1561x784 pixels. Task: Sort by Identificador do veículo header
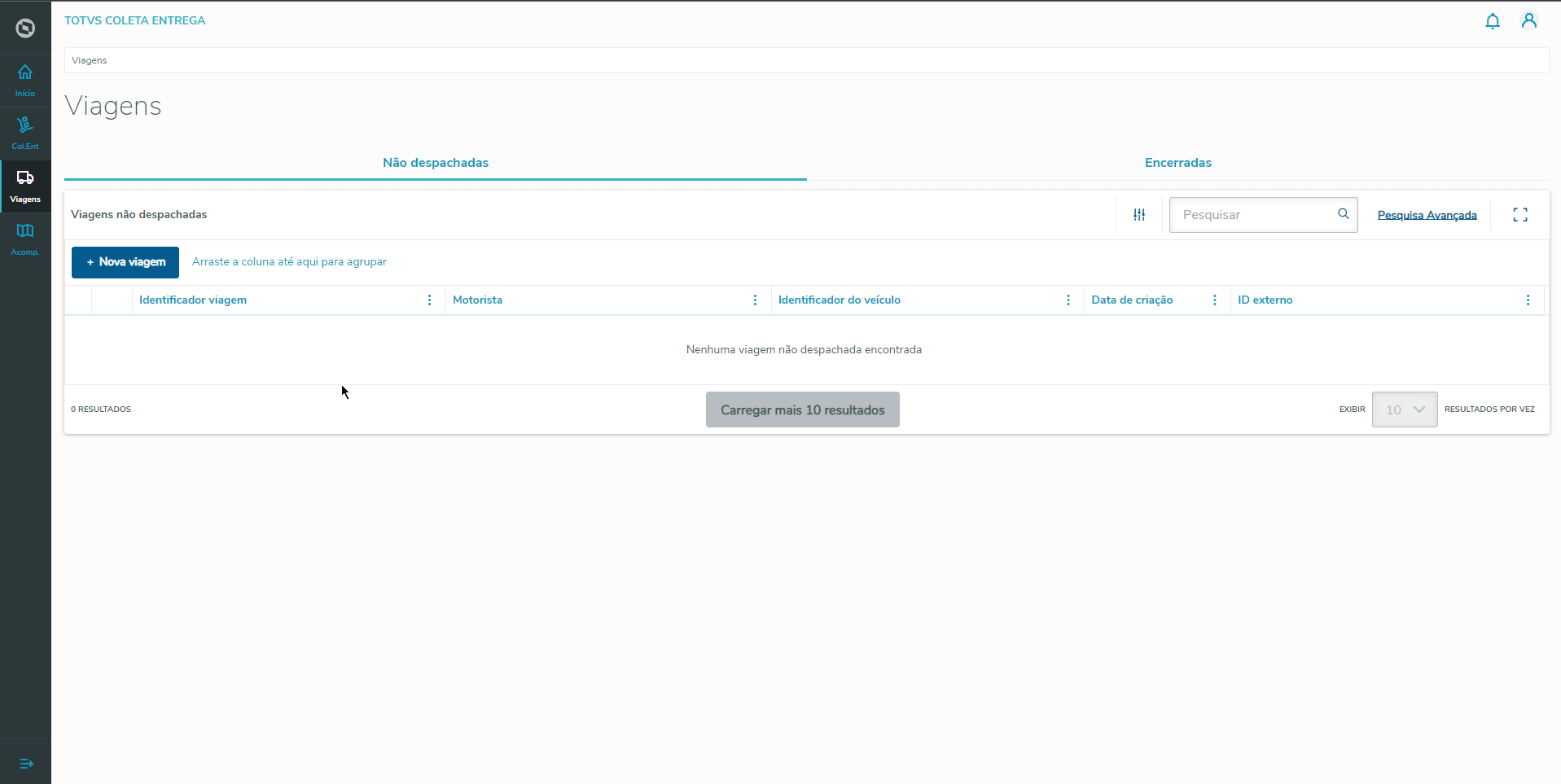tap(840, 300)
